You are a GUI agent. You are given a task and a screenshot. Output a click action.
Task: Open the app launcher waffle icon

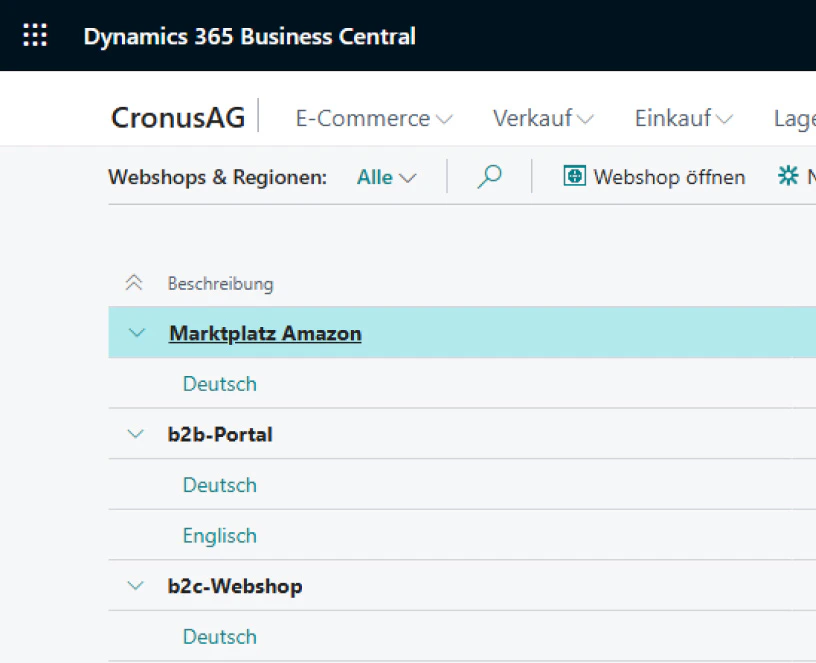(x=35, y=35)
